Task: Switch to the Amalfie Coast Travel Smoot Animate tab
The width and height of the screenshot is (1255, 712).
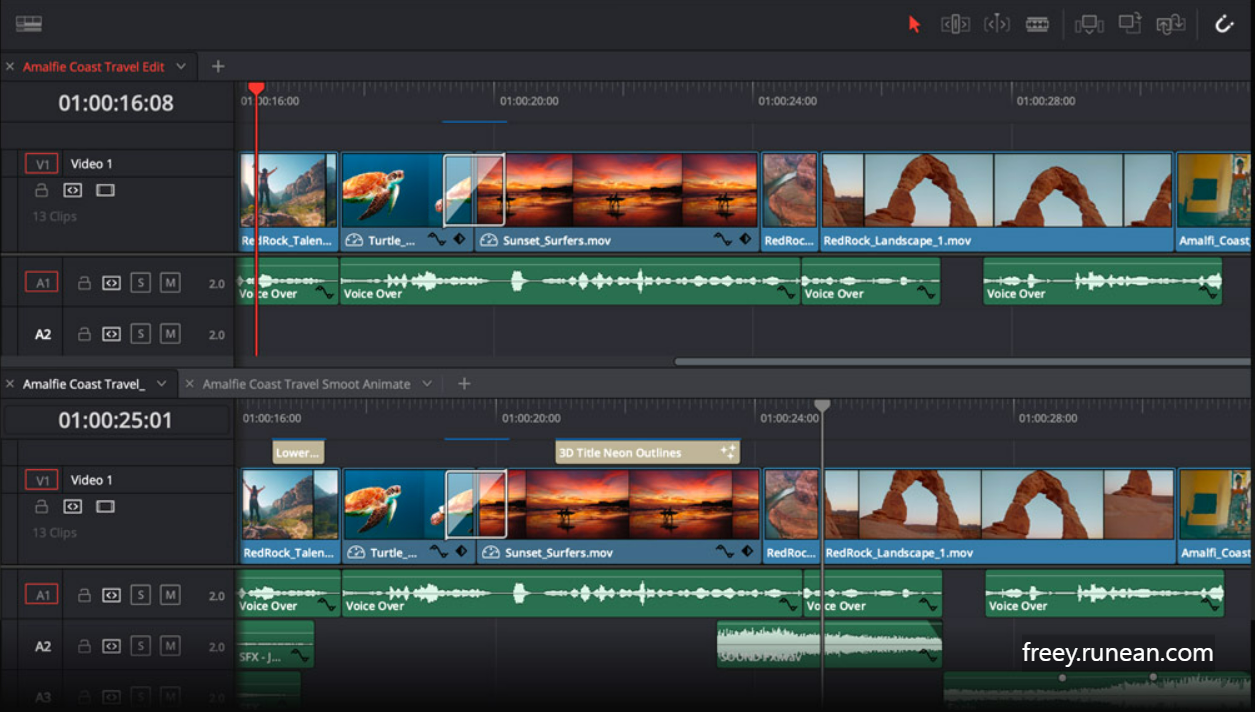Action: tap(305, 383)
